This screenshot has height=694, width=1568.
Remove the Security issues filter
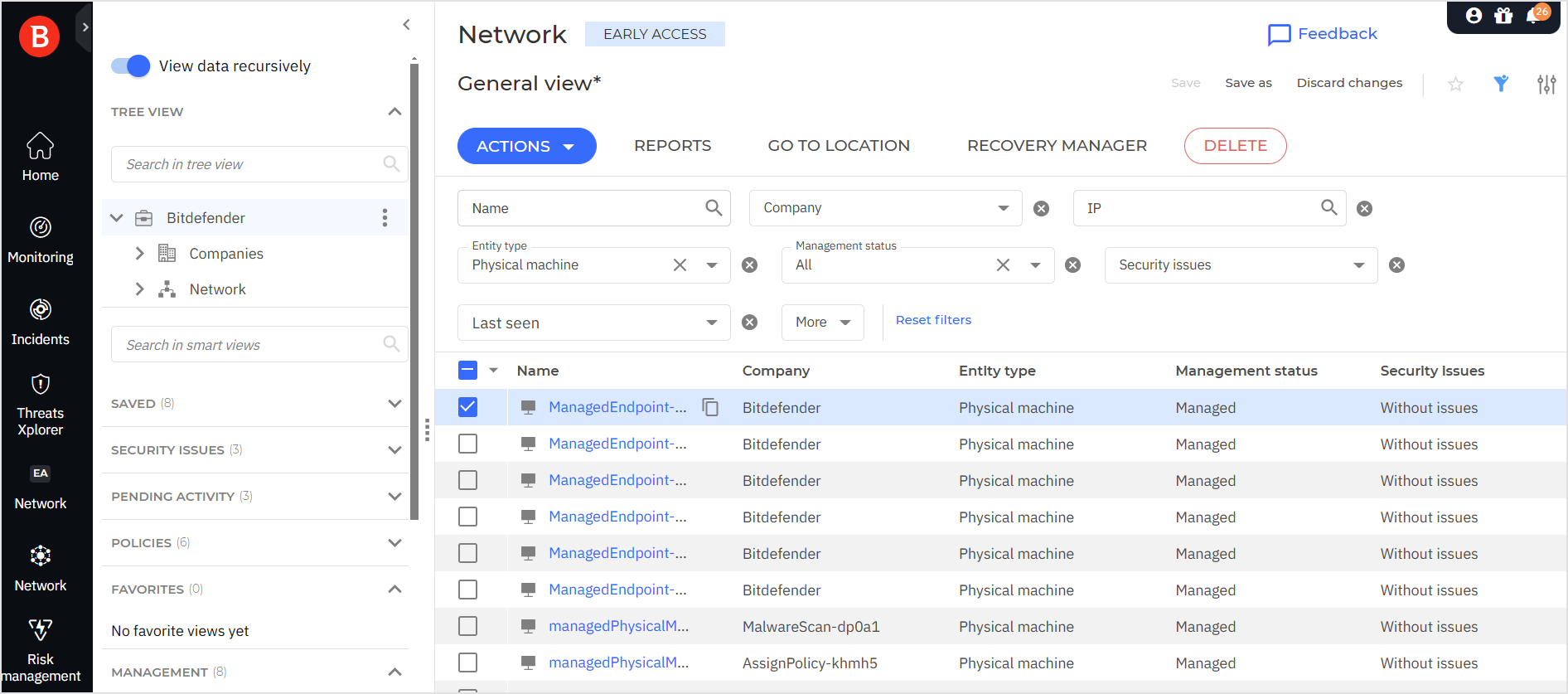pyautogui.click(x=1396, y=264)
